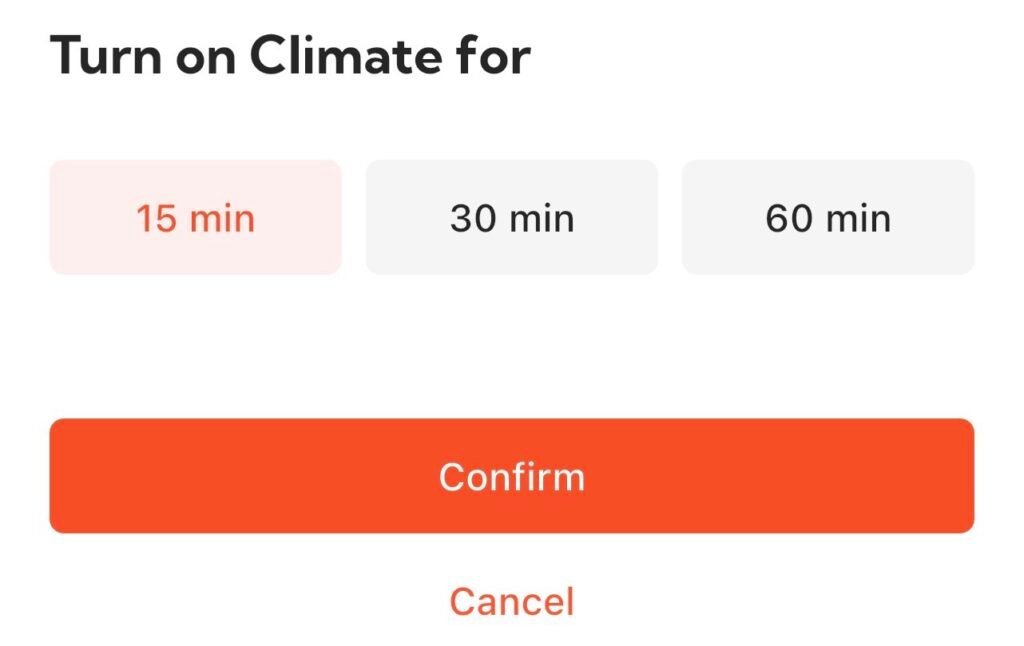1024x646 pixels.
Task: Click the orange Confirm bar
Action: coord(511,476)
